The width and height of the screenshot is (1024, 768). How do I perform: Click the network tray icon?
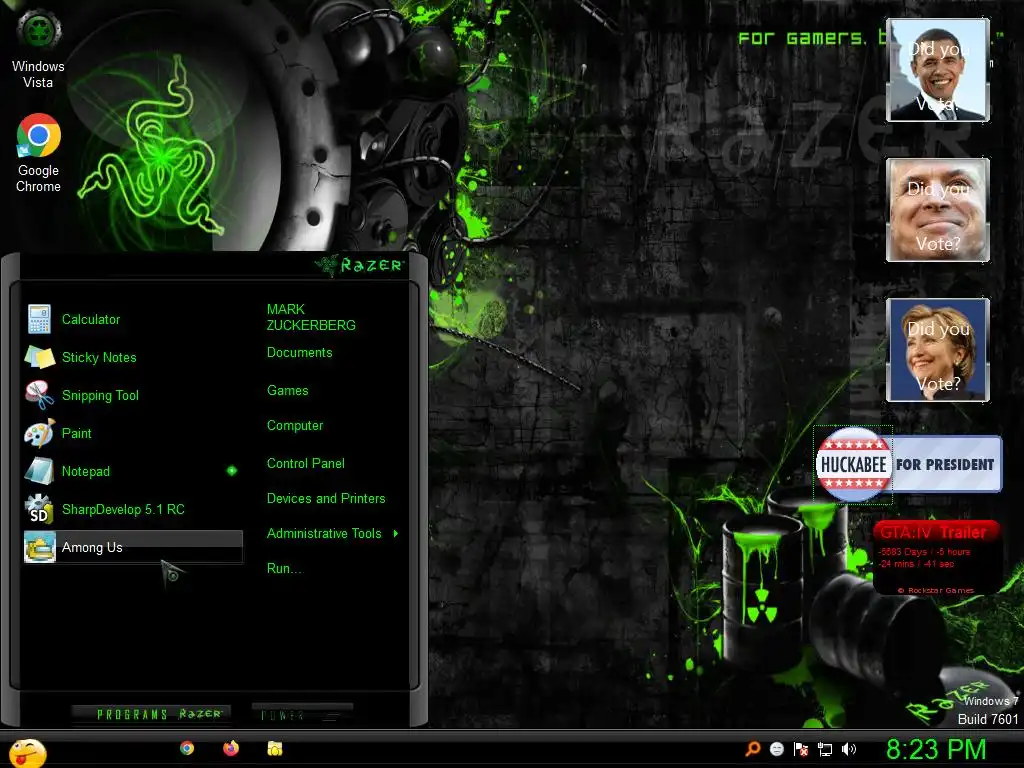(825, 749)
